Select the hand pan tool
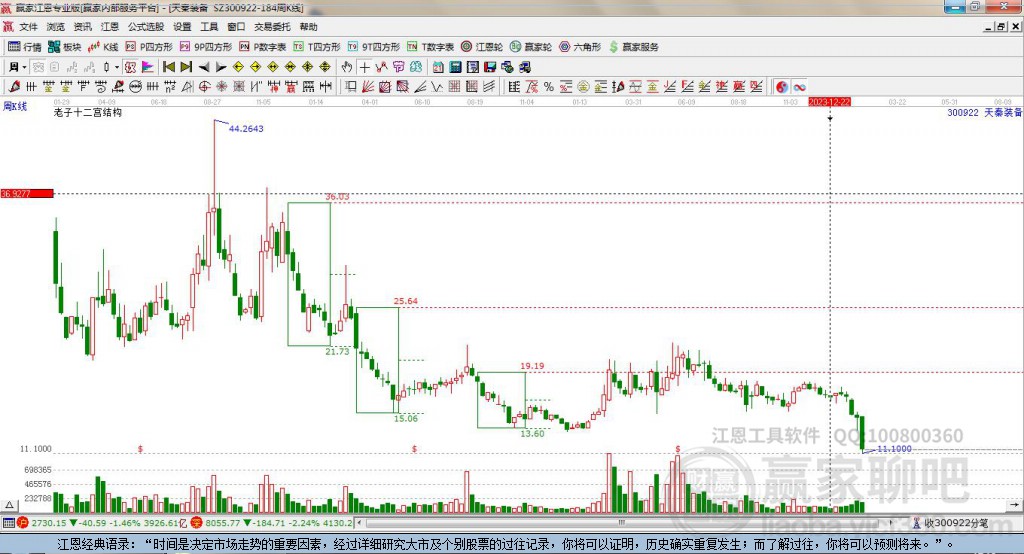The width and height of the screenshot is (1024, 554). [347, 67]
